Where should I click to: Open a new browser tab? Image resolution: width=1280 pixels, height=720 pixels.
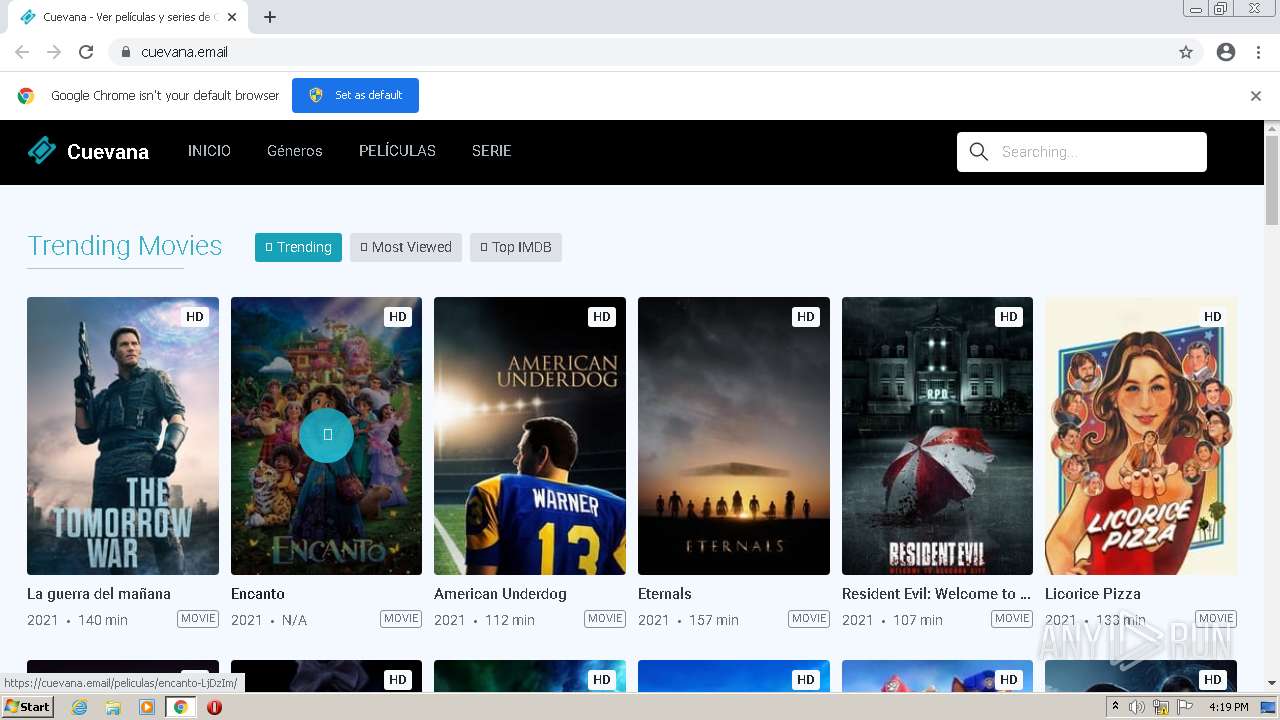coord(270,17)
